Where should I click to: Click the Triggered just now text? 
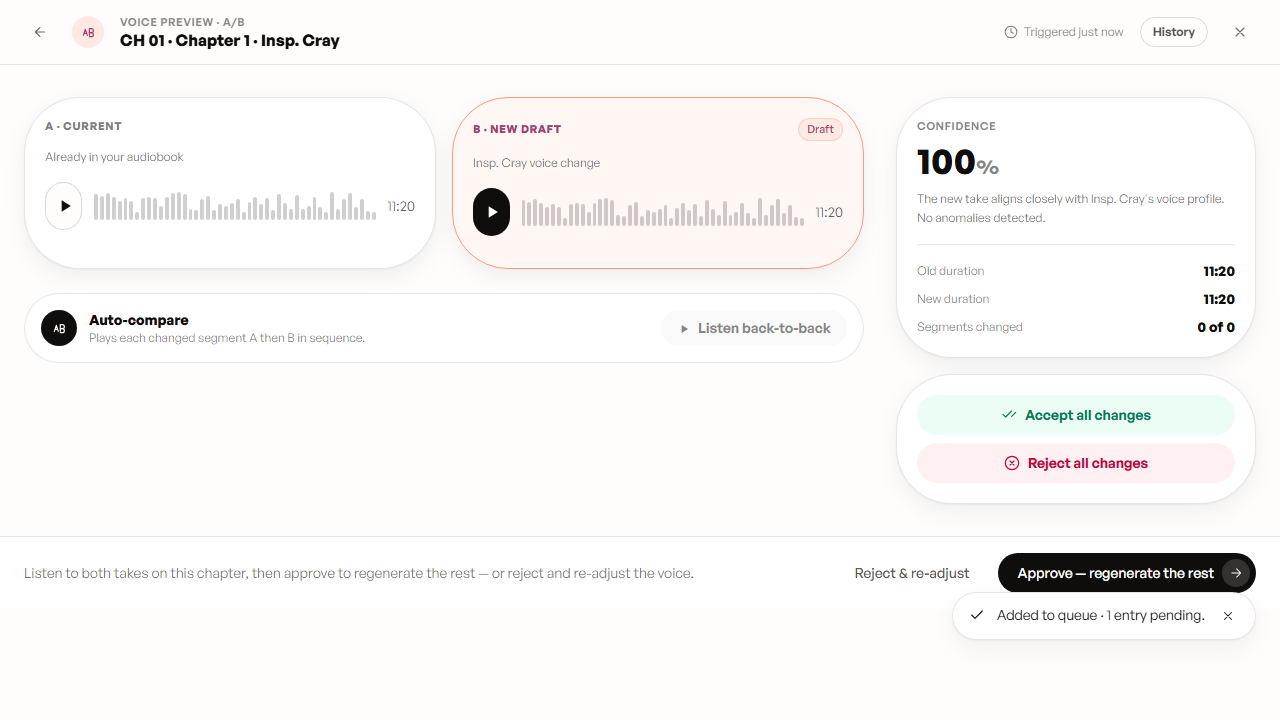coord(1074,32)
